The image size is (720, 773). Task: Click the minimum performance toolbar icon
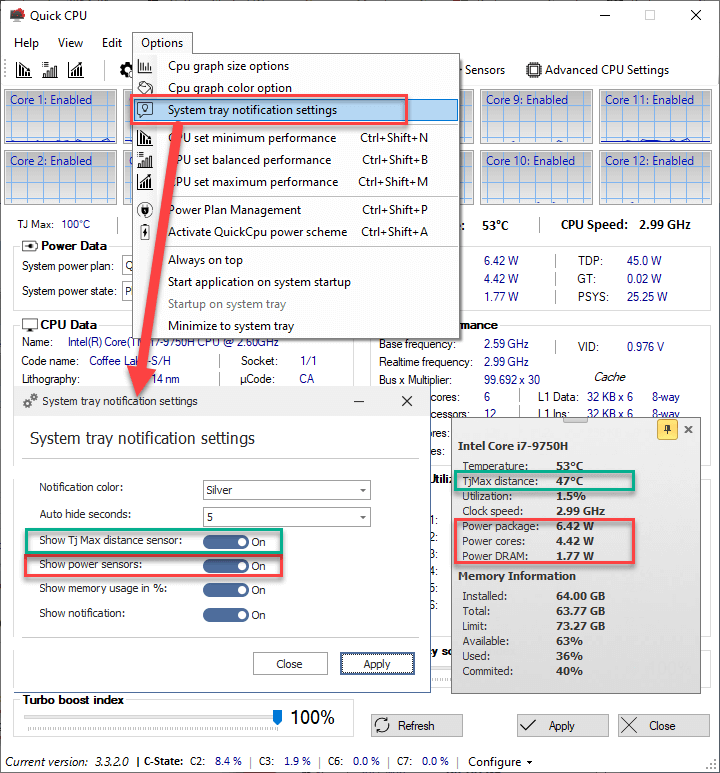[23, 70]
